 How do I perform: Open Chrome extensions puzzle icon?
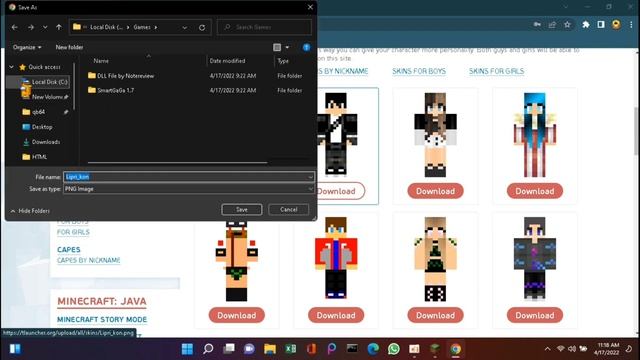(x=586, y=24)
